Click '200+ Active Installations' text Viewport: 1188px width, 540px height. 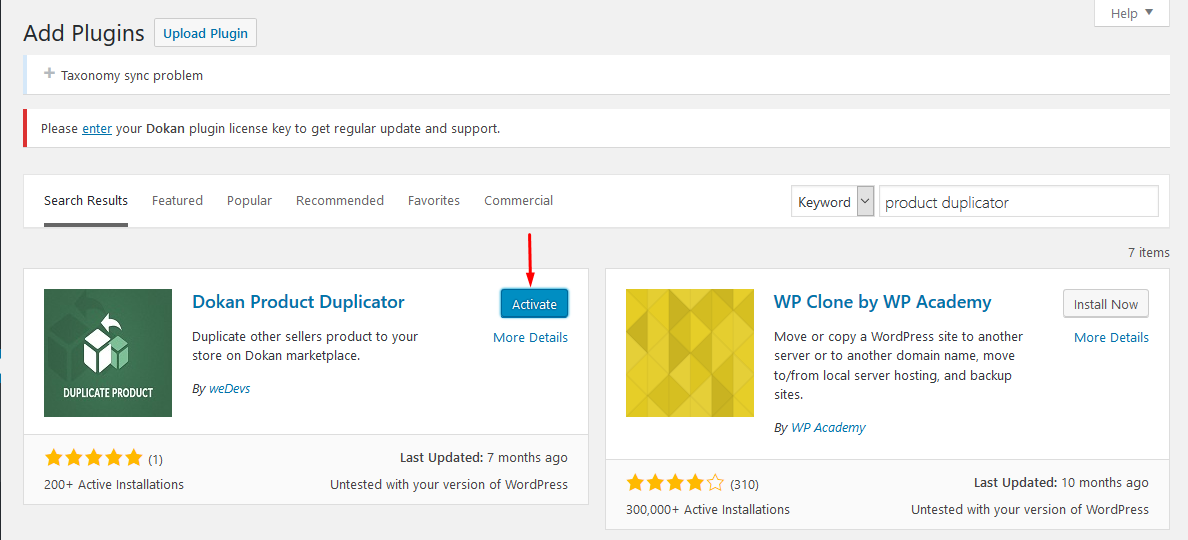point(114,485)
